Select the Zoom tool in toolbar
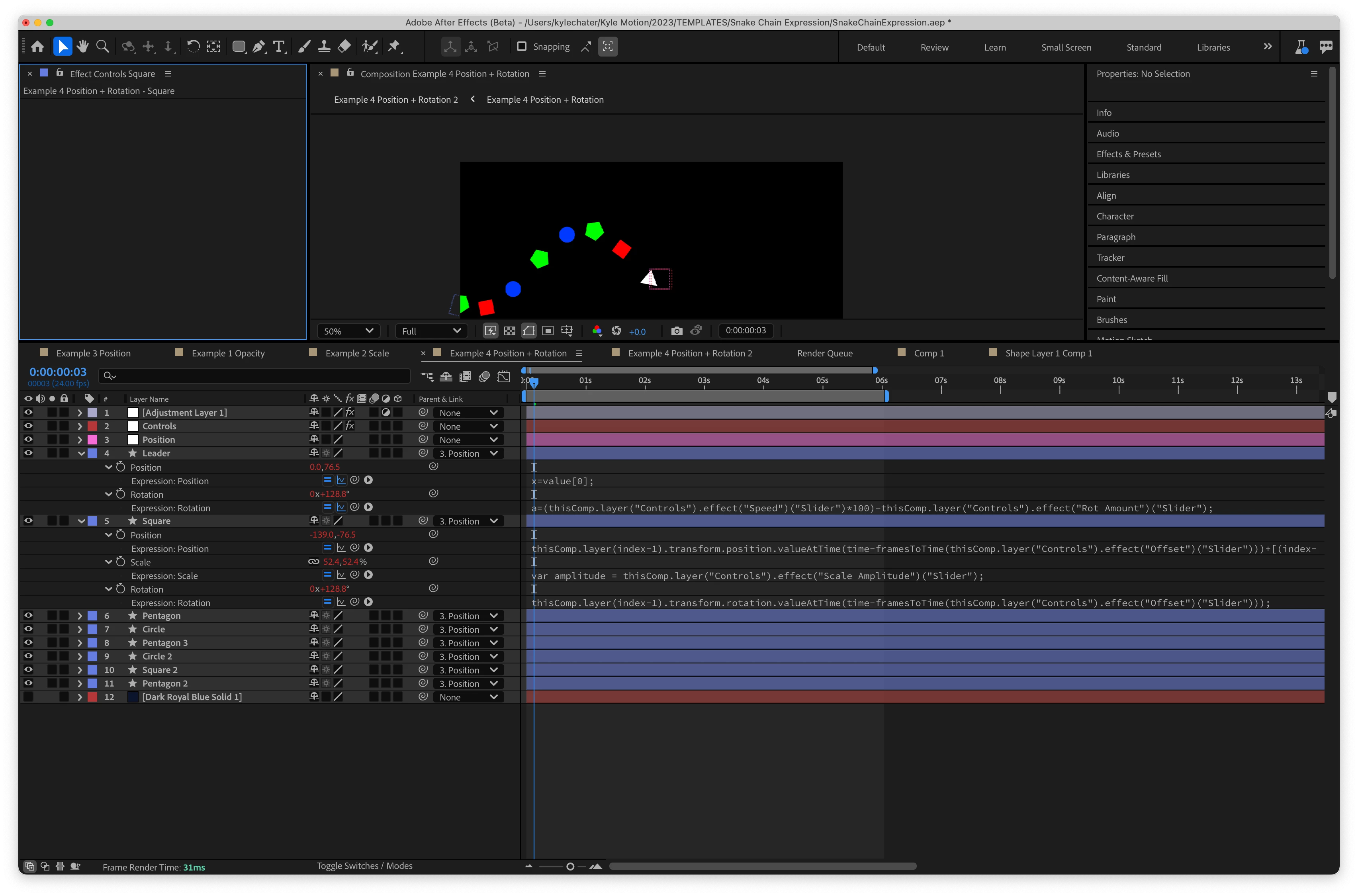1358x896 pixels. 103,46
